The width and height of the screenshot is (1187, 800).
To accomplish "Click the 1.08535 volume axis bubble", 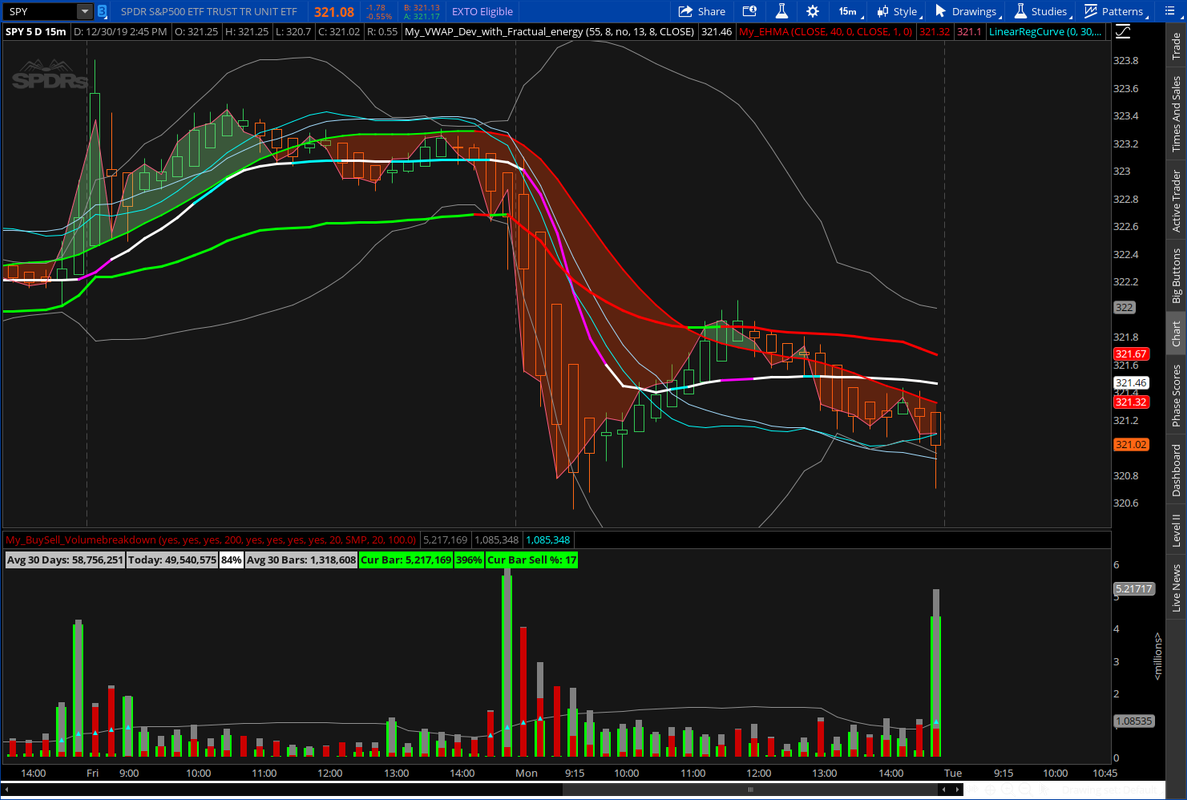I will tap(1133, 721).
